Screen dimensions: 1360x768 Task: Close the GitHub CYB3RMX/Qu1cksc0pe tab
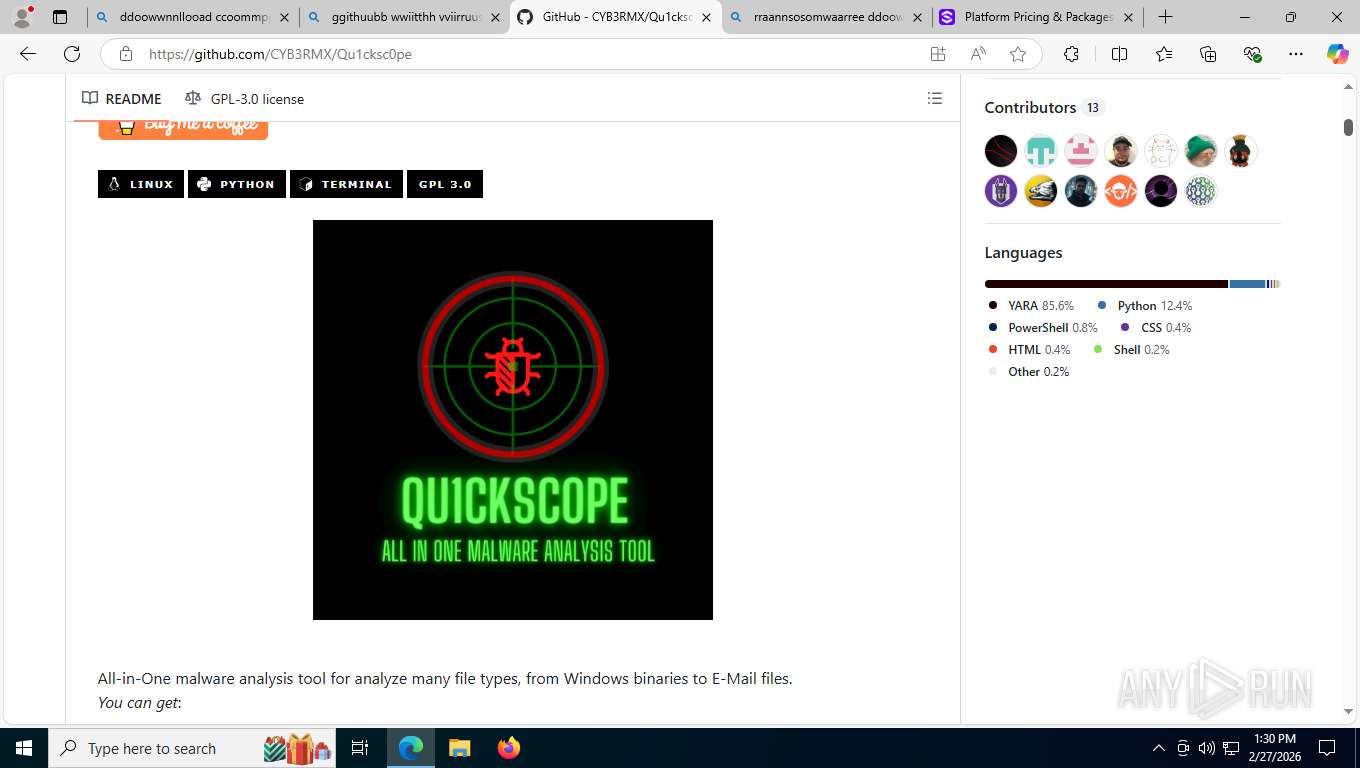click(707, 17)
